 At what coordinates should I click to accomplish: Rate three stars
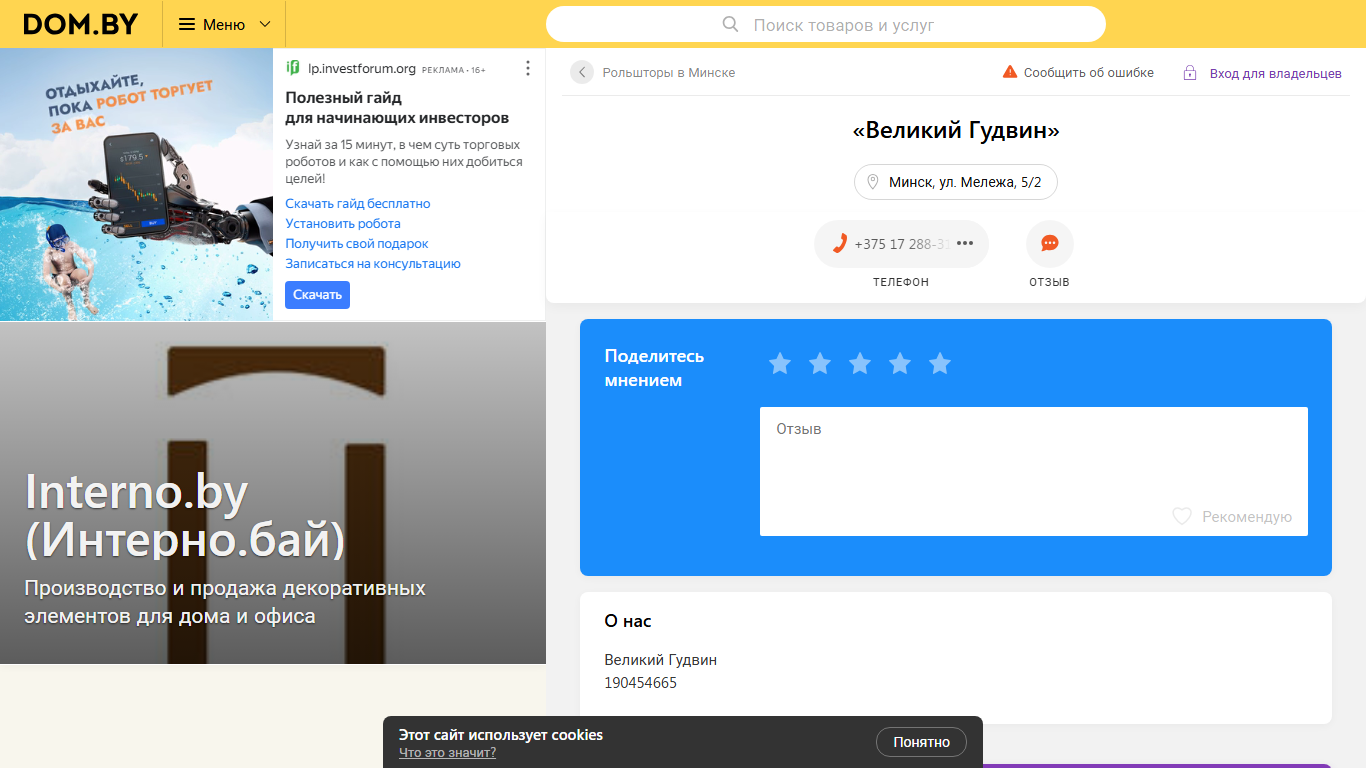coord(860,364)
